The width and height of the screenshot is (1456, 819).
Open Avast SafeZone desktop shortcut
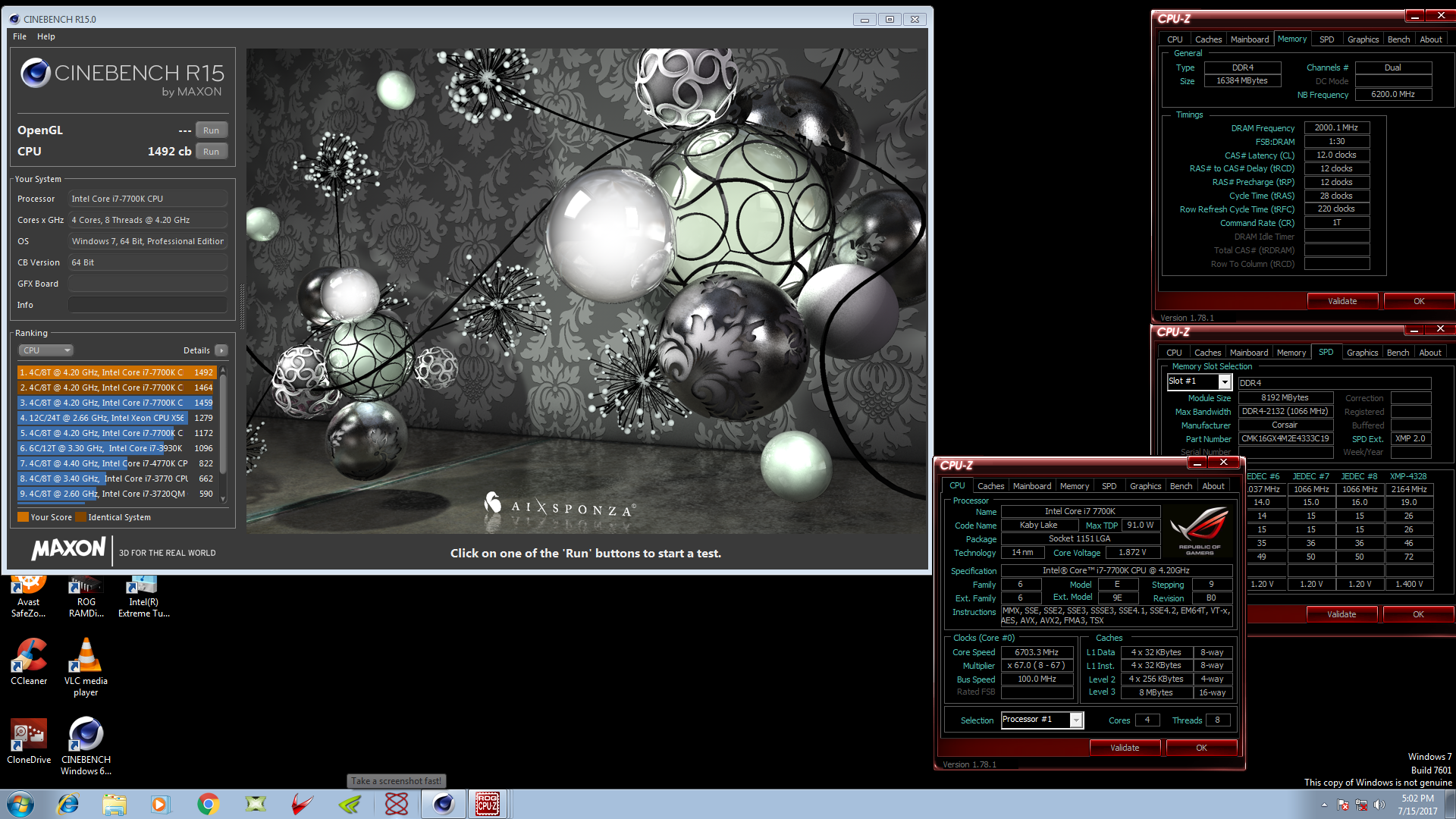point(29,597)
